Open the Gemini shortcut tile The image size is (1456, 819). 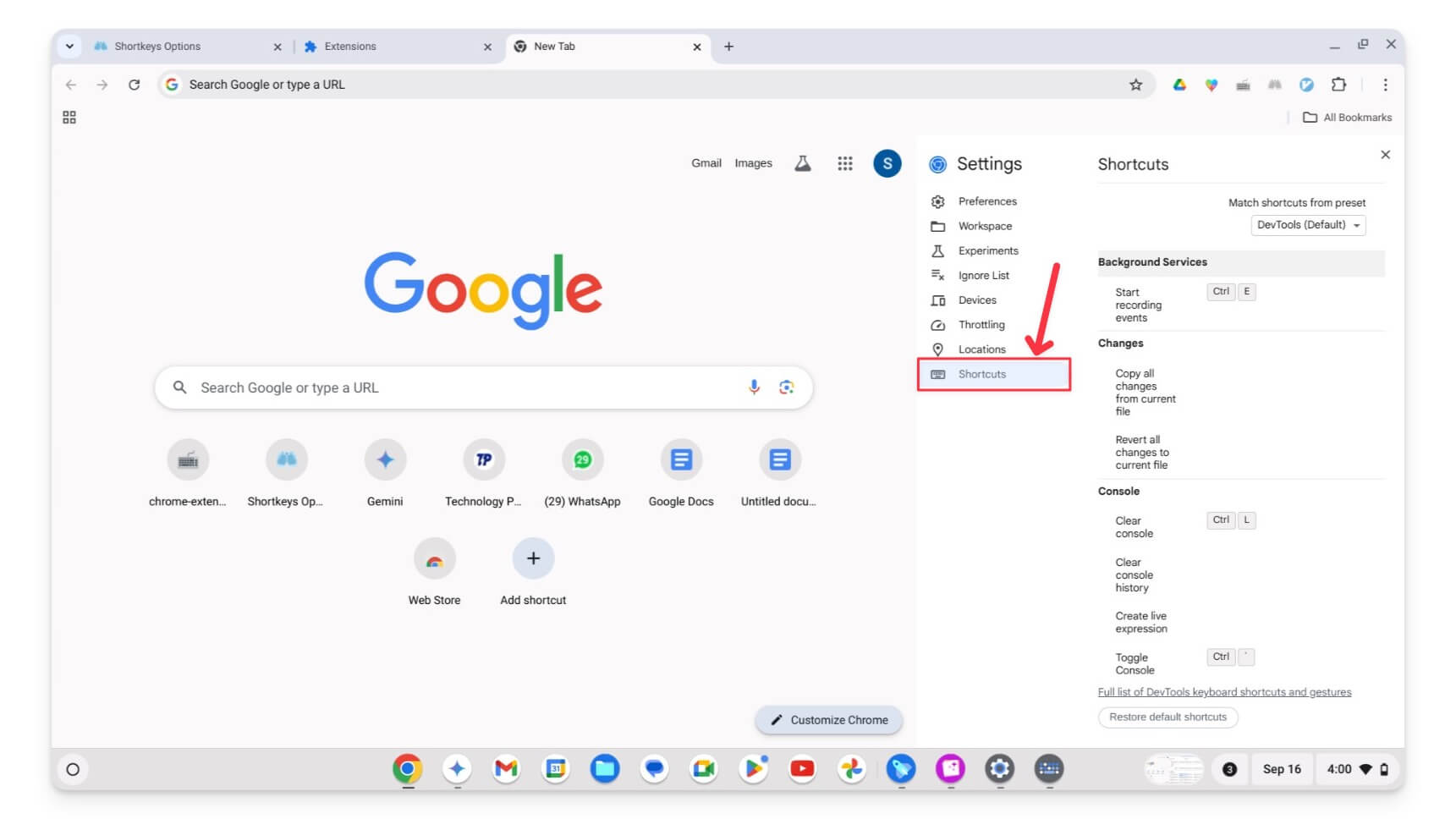(385, 472)
